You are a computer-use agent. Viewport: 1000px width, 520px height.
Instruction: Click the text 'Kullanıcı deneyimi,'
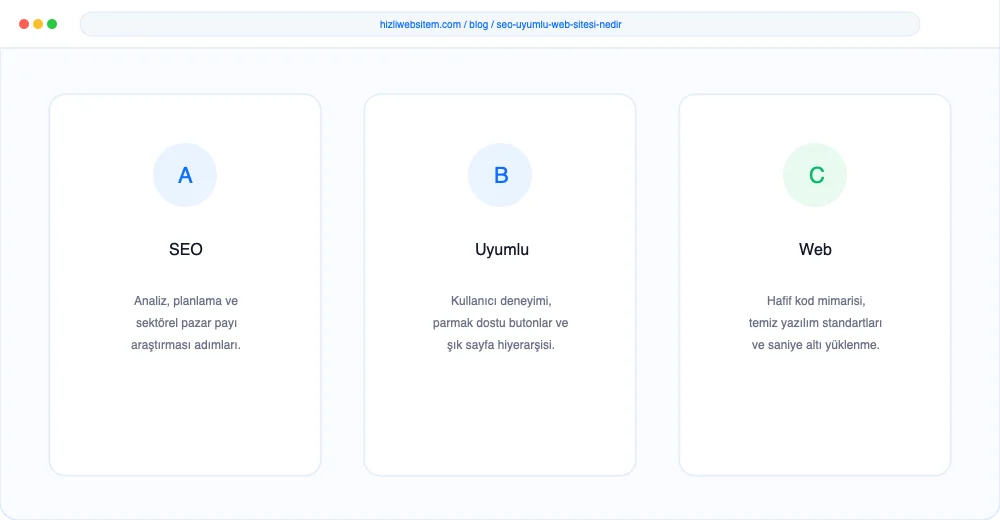coord(501,301)
